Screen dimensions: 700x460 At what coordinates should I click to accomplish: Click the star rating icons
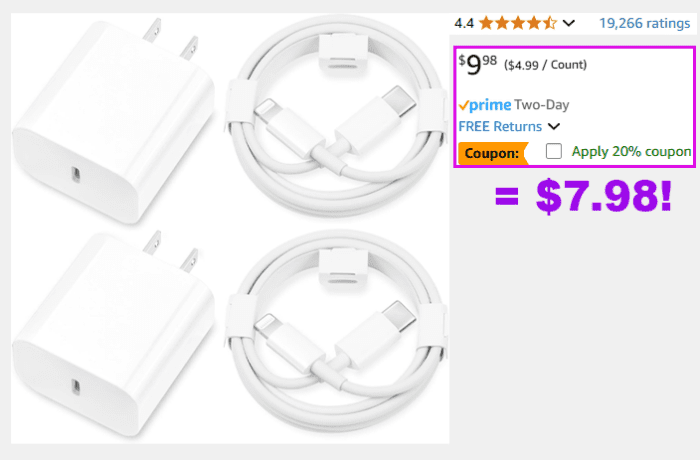pyautogui.click(x=517, y=22)
